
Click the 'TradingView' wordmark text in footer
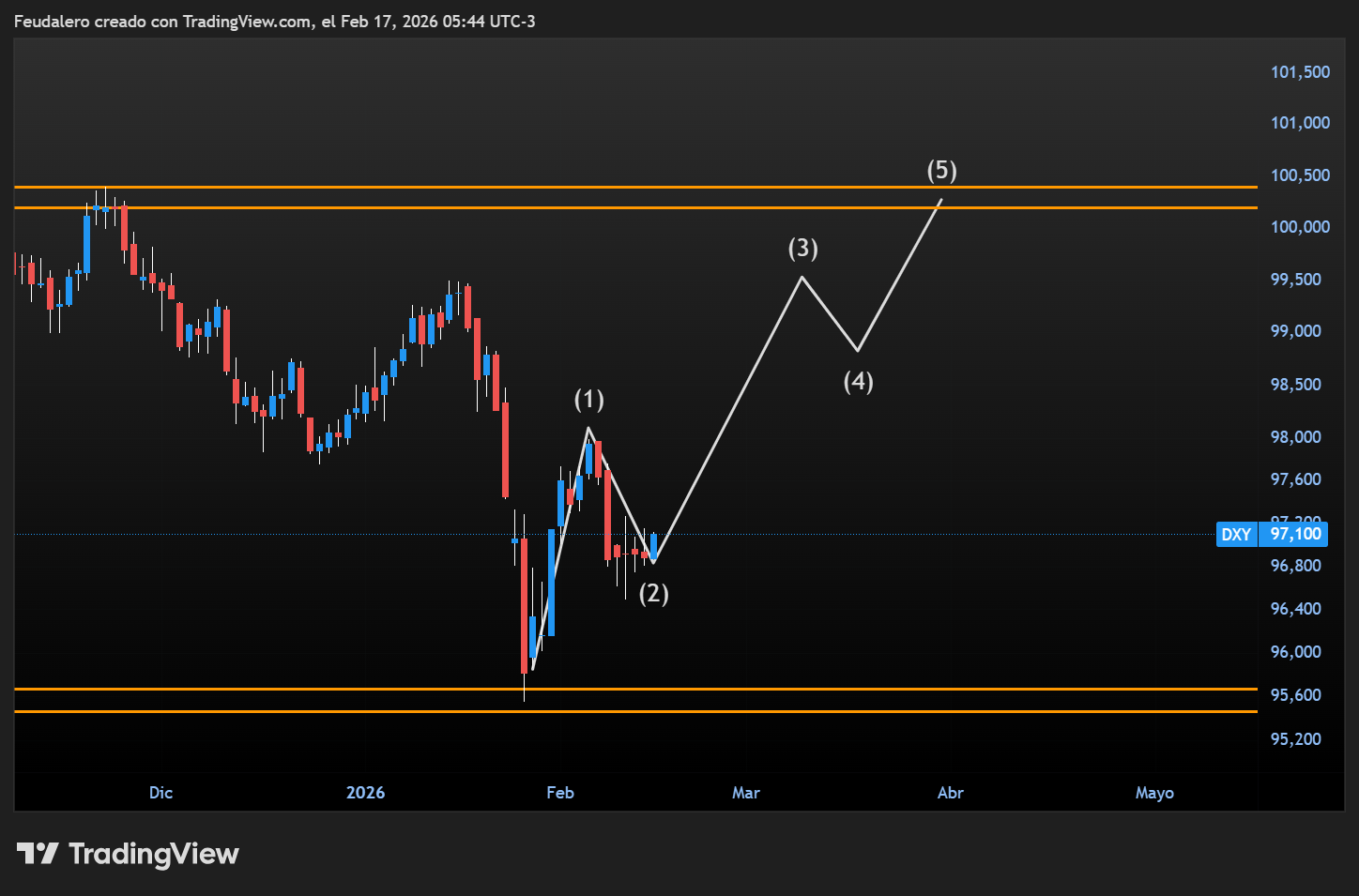154,854
